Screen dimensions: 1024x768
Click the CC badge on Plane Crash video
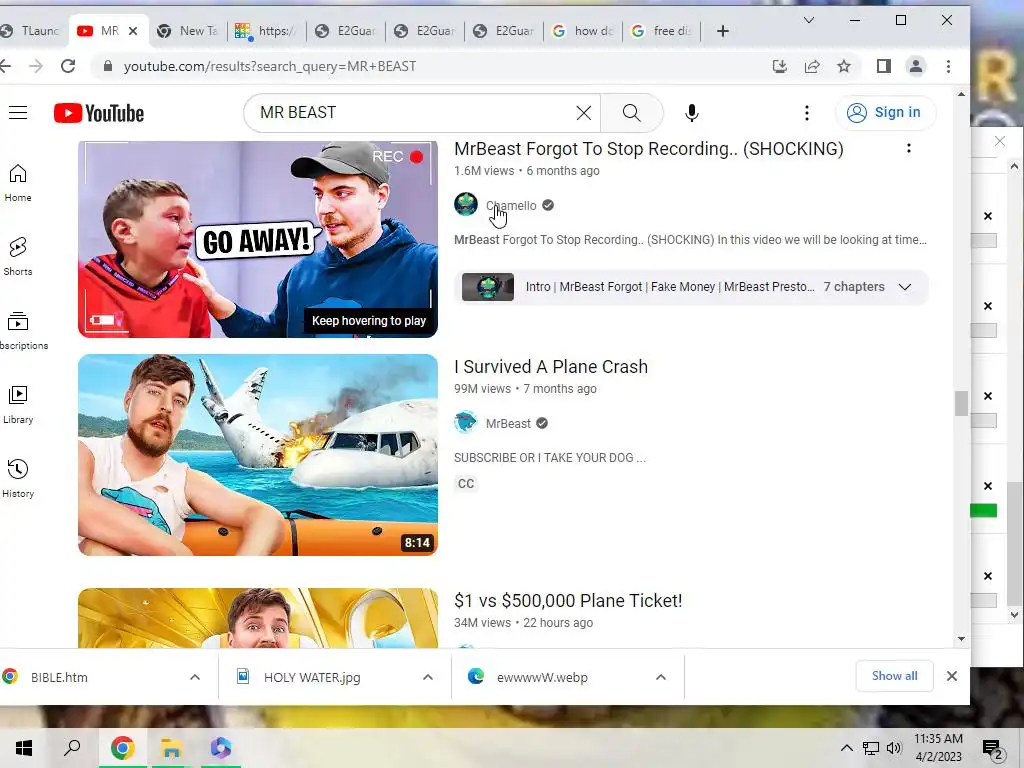tap(466, 484)
